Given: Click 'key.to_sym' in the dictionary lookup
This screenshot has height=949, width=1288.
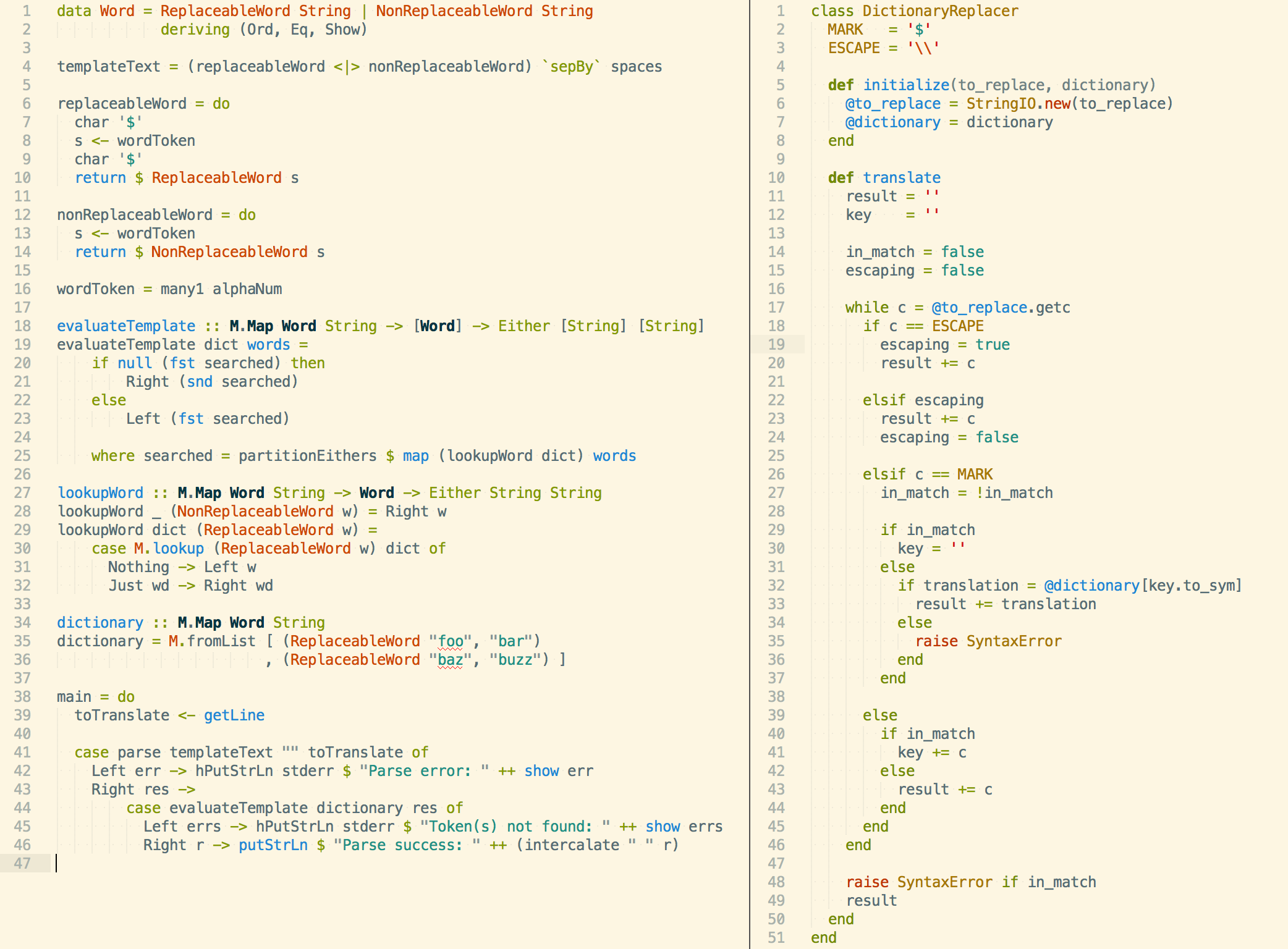Looking at the screenshot, I should click(x=1192, y=585).
